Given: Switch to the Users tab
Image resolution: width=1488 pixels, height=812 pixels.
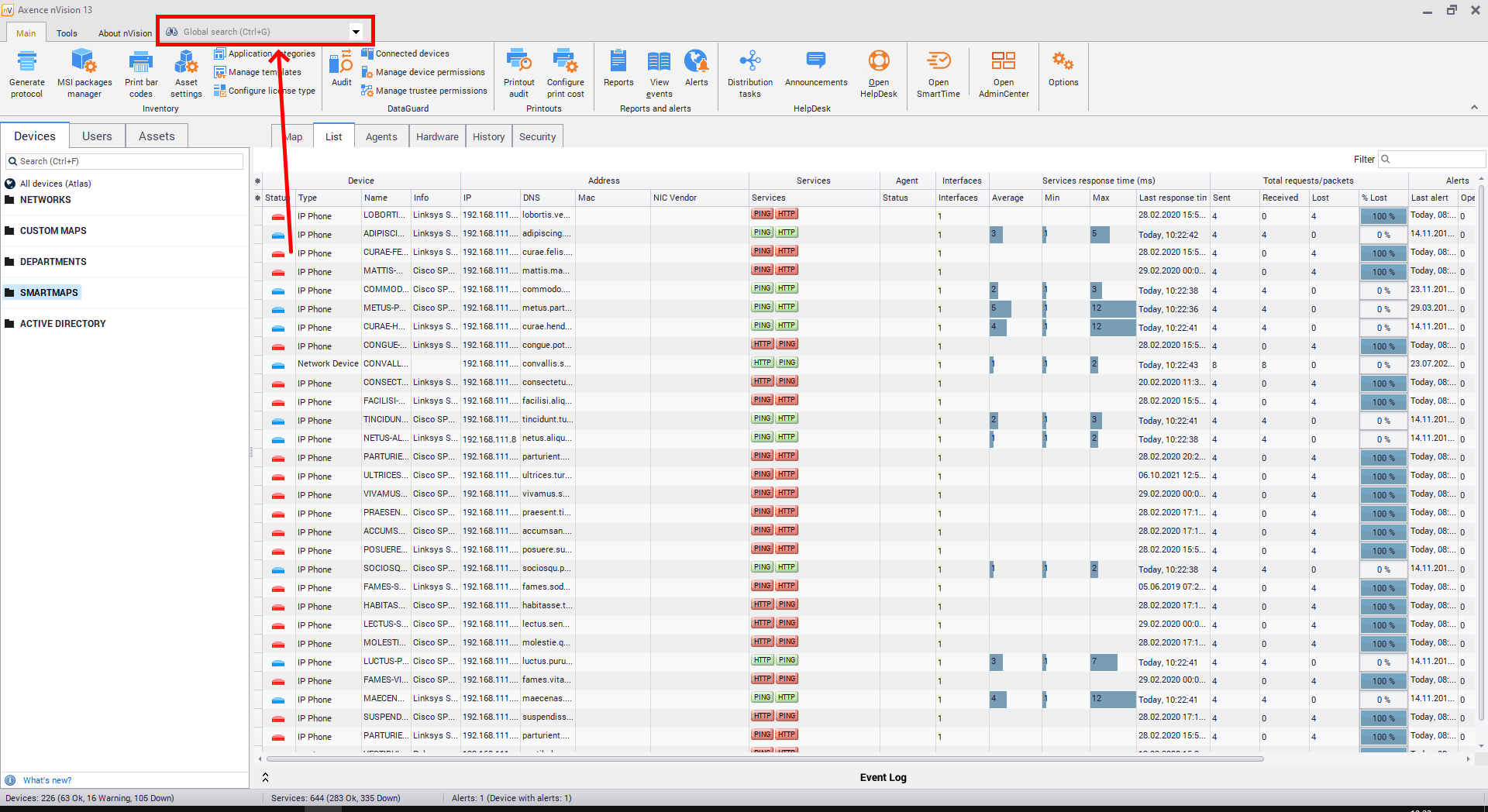Looking at the screenshot, I should (97, 136).
